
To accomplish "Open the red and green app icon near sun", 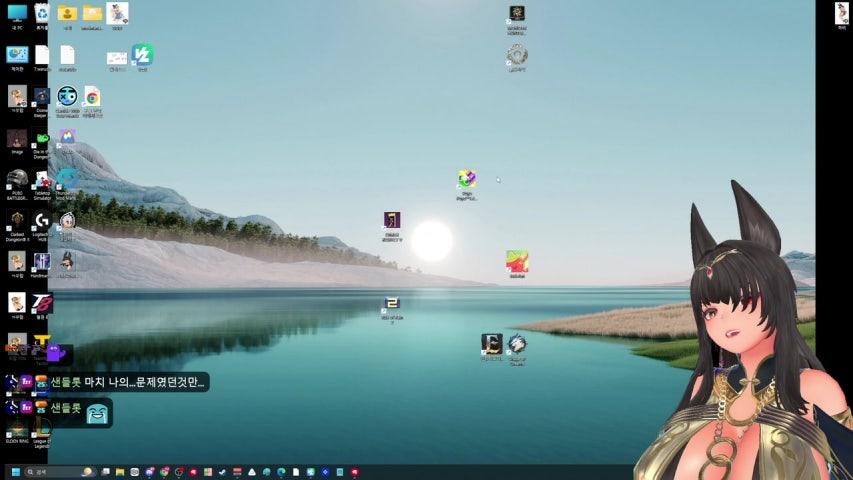I will click(517, 264).
